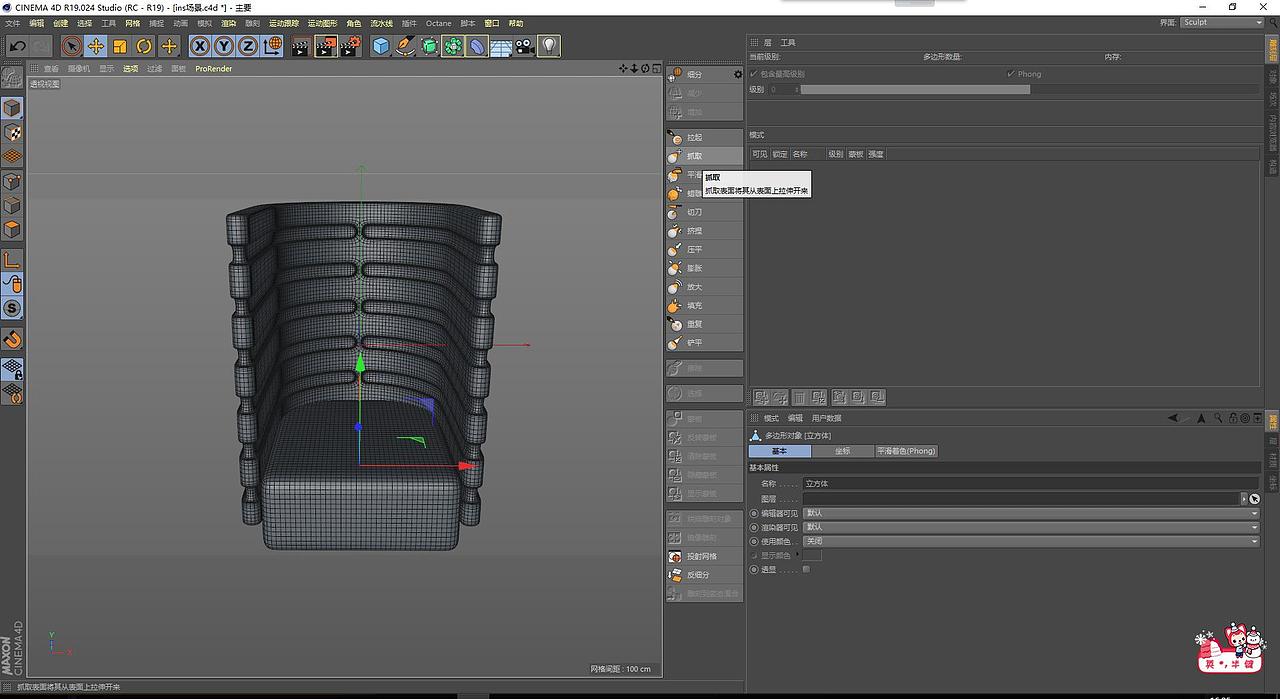This screenshot has width=1280, height=699.
Task: Click the Array modeling icon
Action: click(453, 46)
